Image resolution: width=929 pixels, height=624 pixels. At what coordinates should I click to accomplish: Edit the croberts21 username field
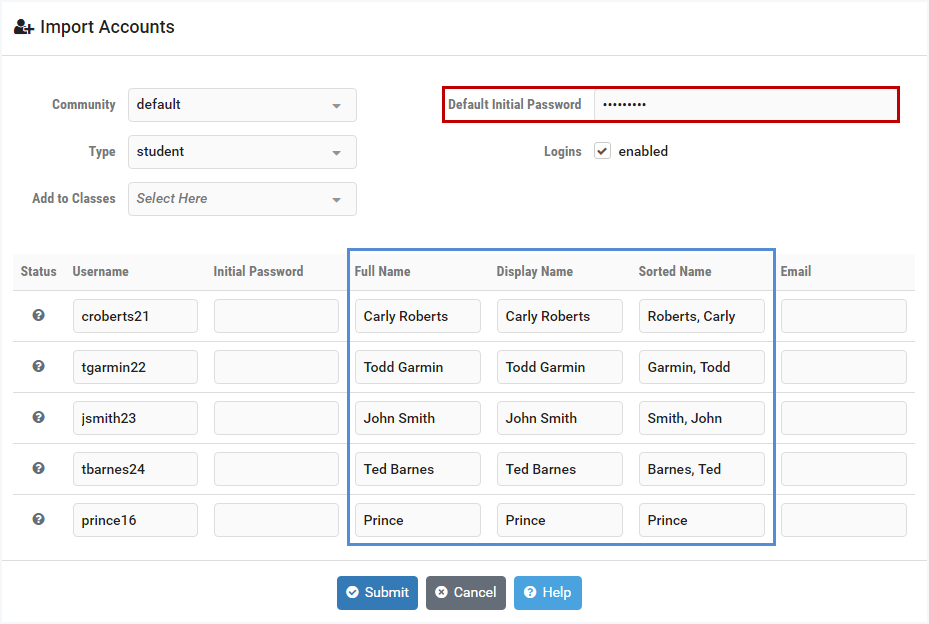(x=135, y=316)
